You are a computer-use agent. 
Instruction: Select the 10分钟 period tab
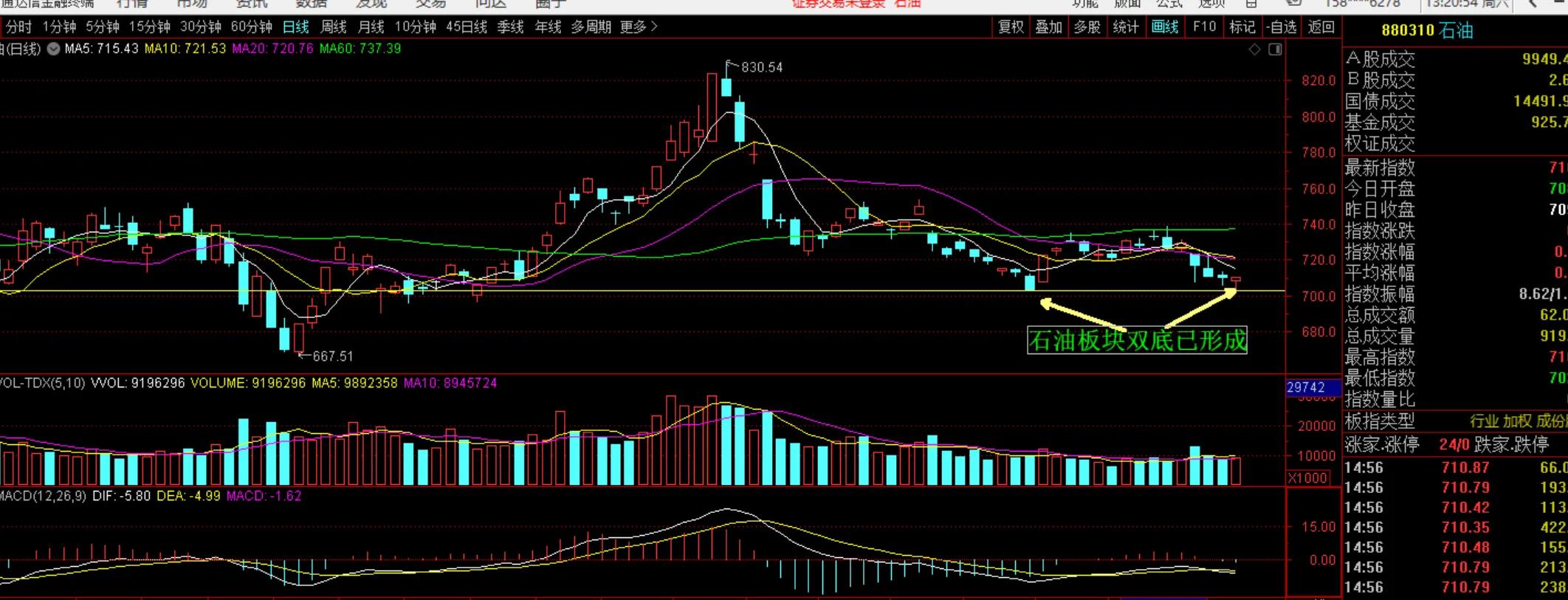click(416, 27)
